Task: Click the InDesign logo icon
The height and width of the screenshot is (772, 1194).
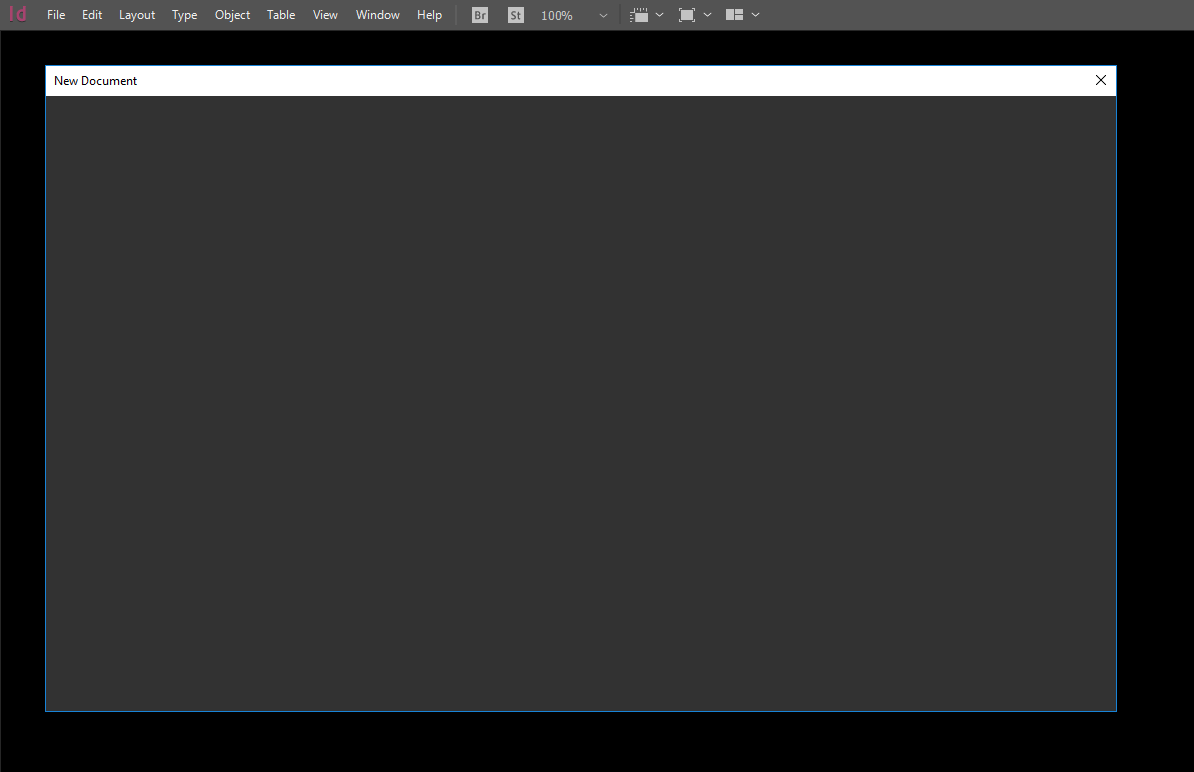Action: point(17,14)
